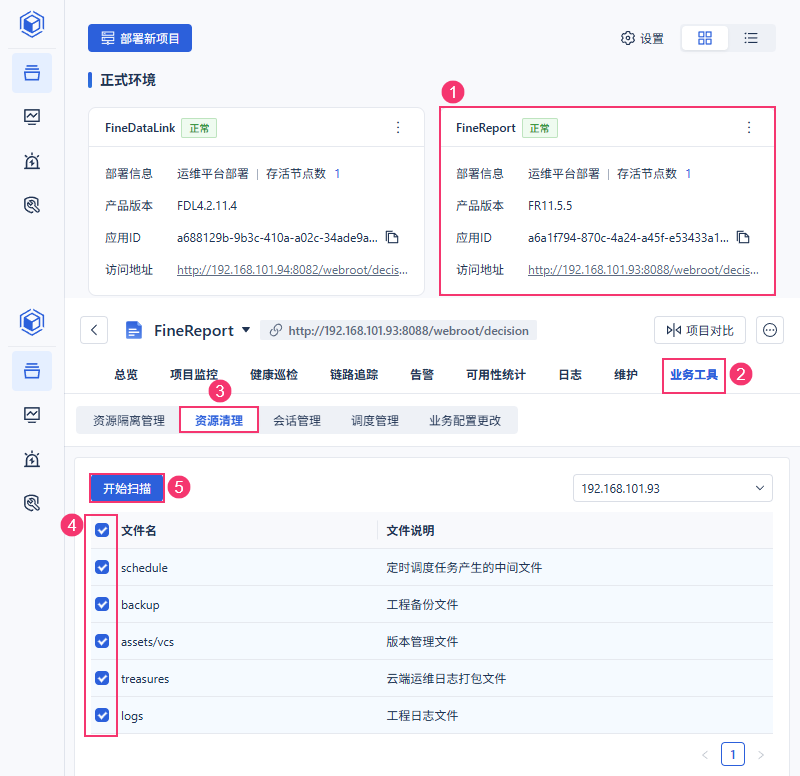The width and height of the screenshot is (800, 776).
Task: Open the alarm siren icon in the top sidebar
Action: pos(32,161)
